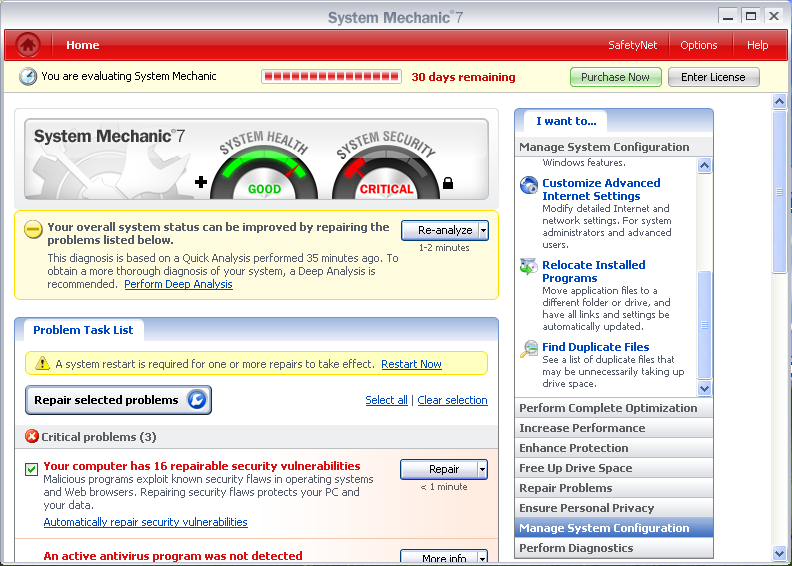Expand Repair Problems section

614,488
